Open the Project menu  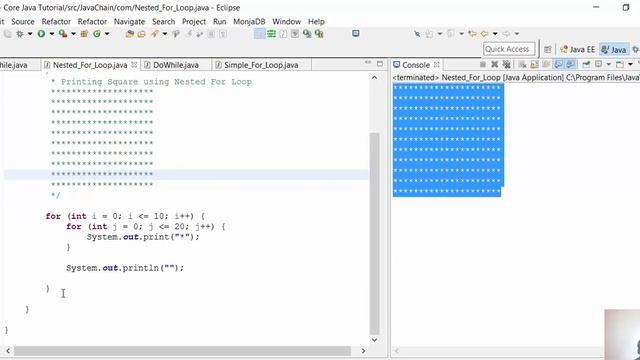[x=194, y=22]
